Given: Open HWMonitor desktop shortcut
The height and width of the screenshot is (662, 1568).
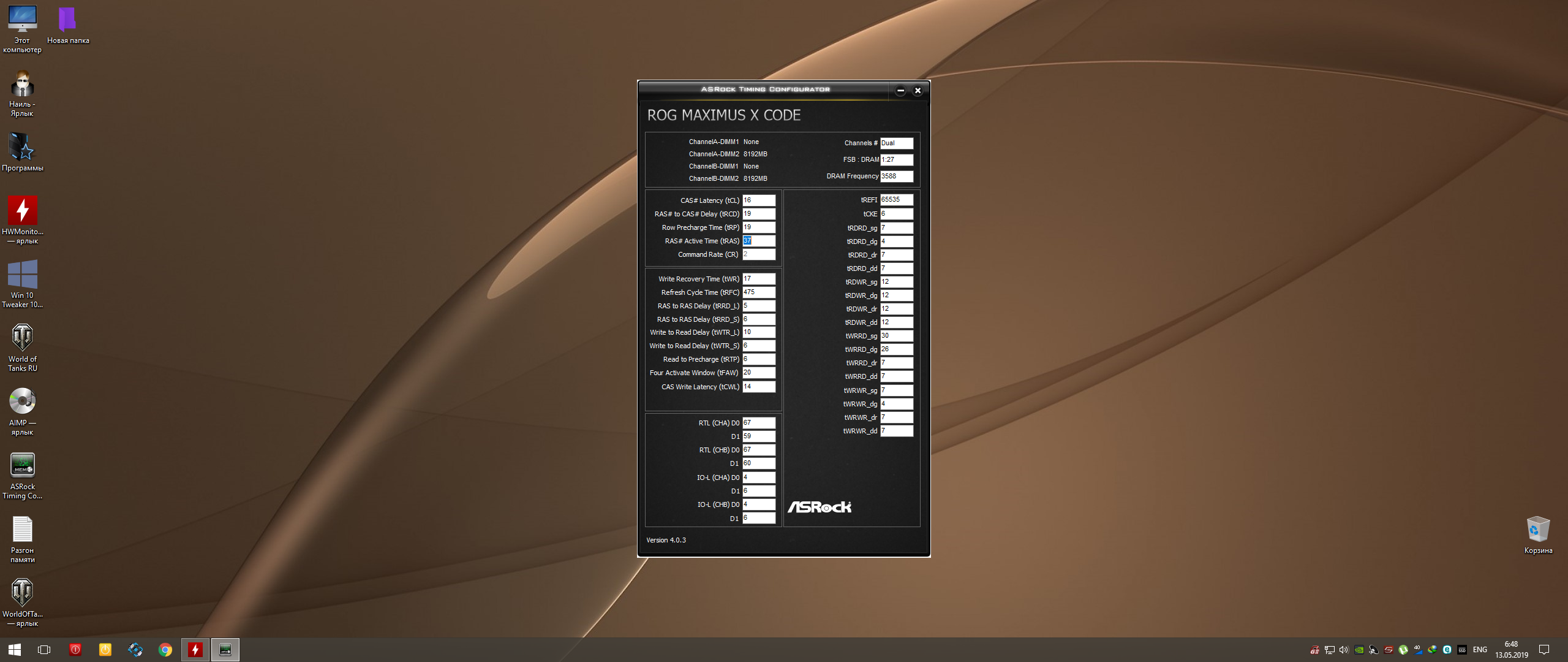Looking at the screenshot, I should pos(23,211).
